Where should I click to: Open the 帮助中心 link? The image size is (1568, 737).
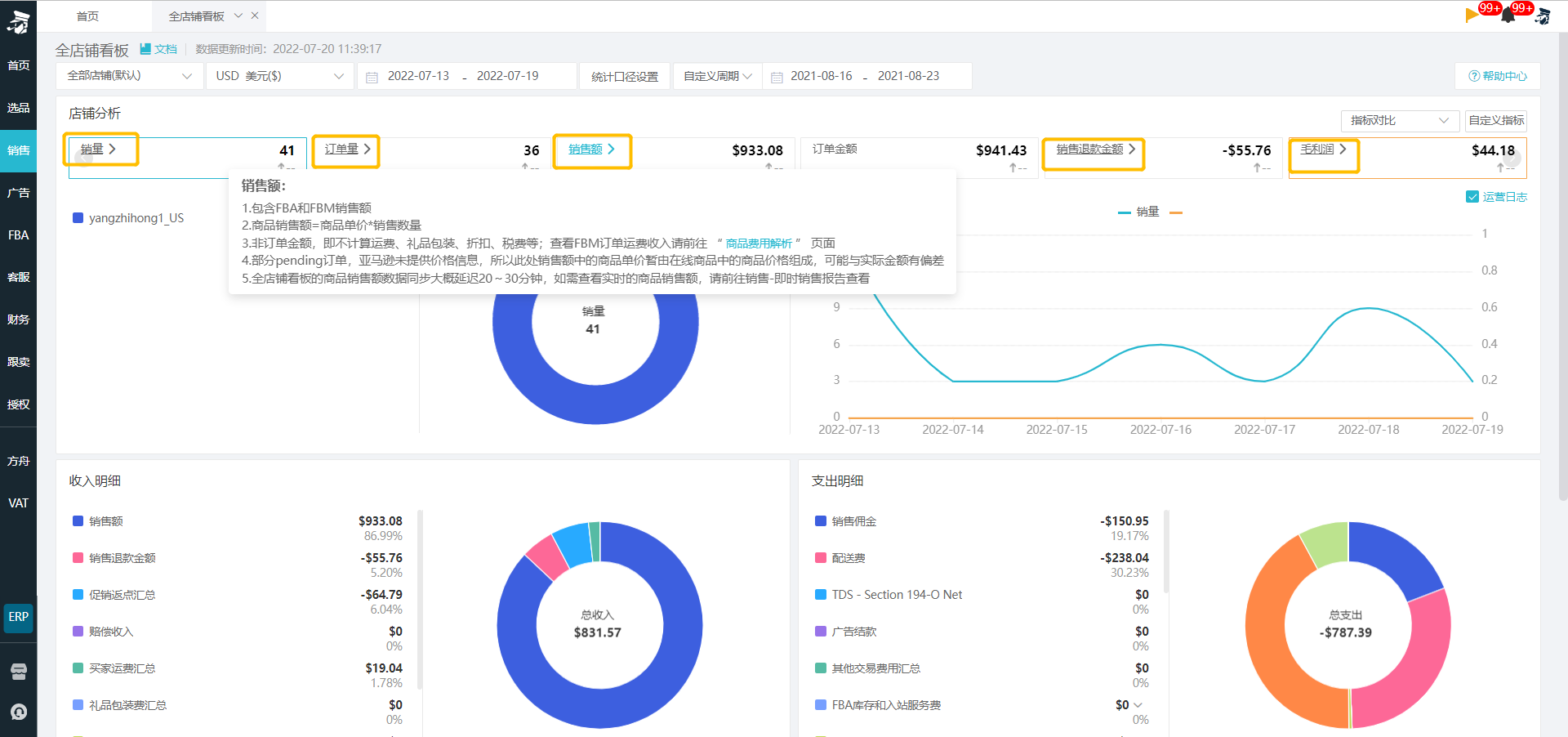click(x=1498, y=76)
